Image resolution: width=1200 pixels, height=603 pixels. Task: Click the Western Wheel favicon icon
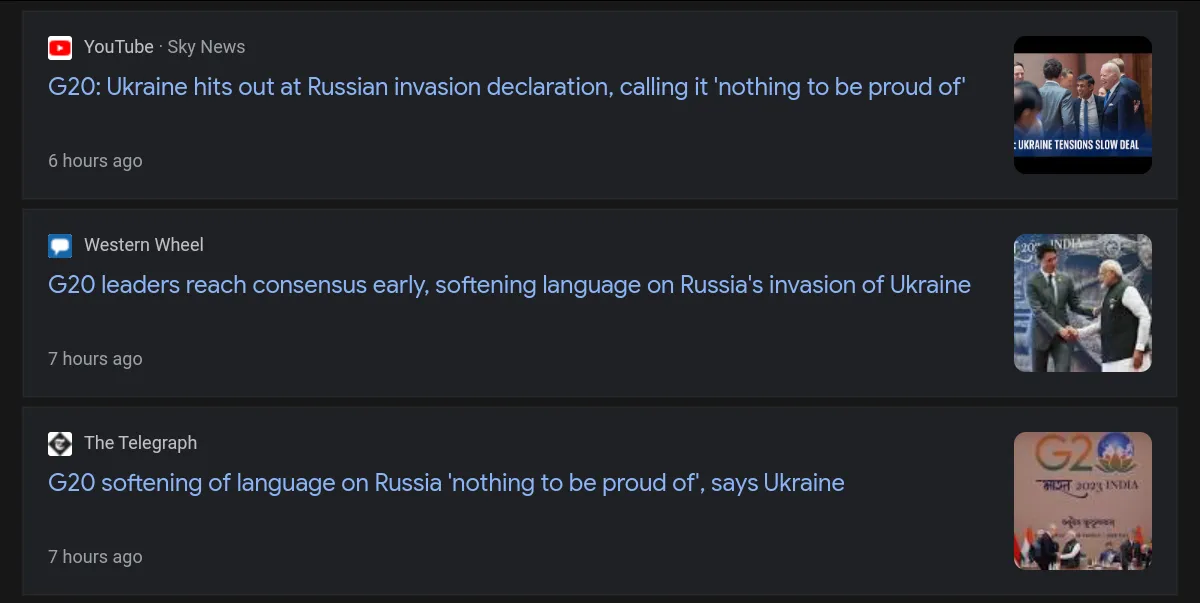coord(60,245)
